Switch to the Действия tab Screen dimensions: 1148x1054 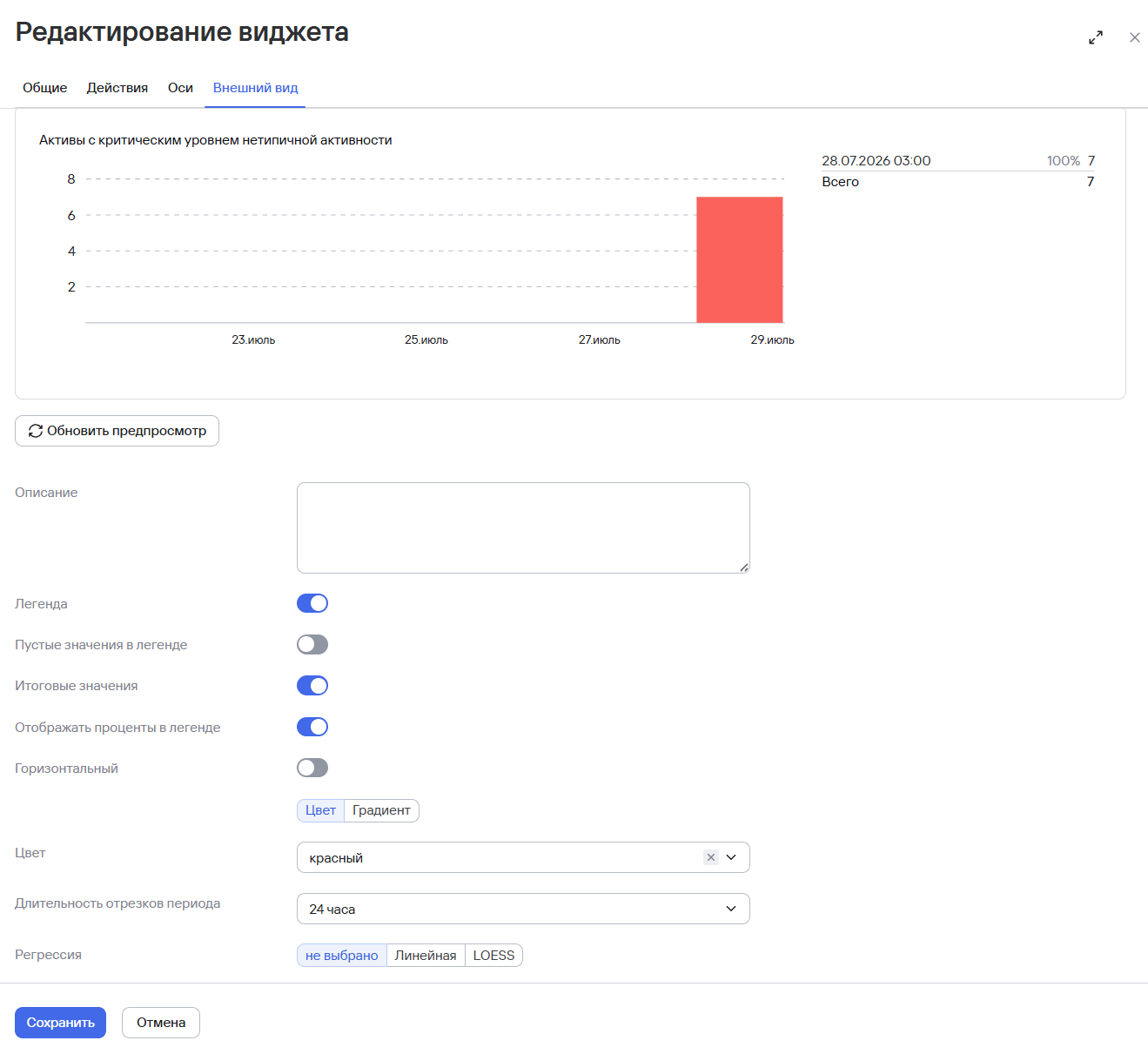pos(117,88)
